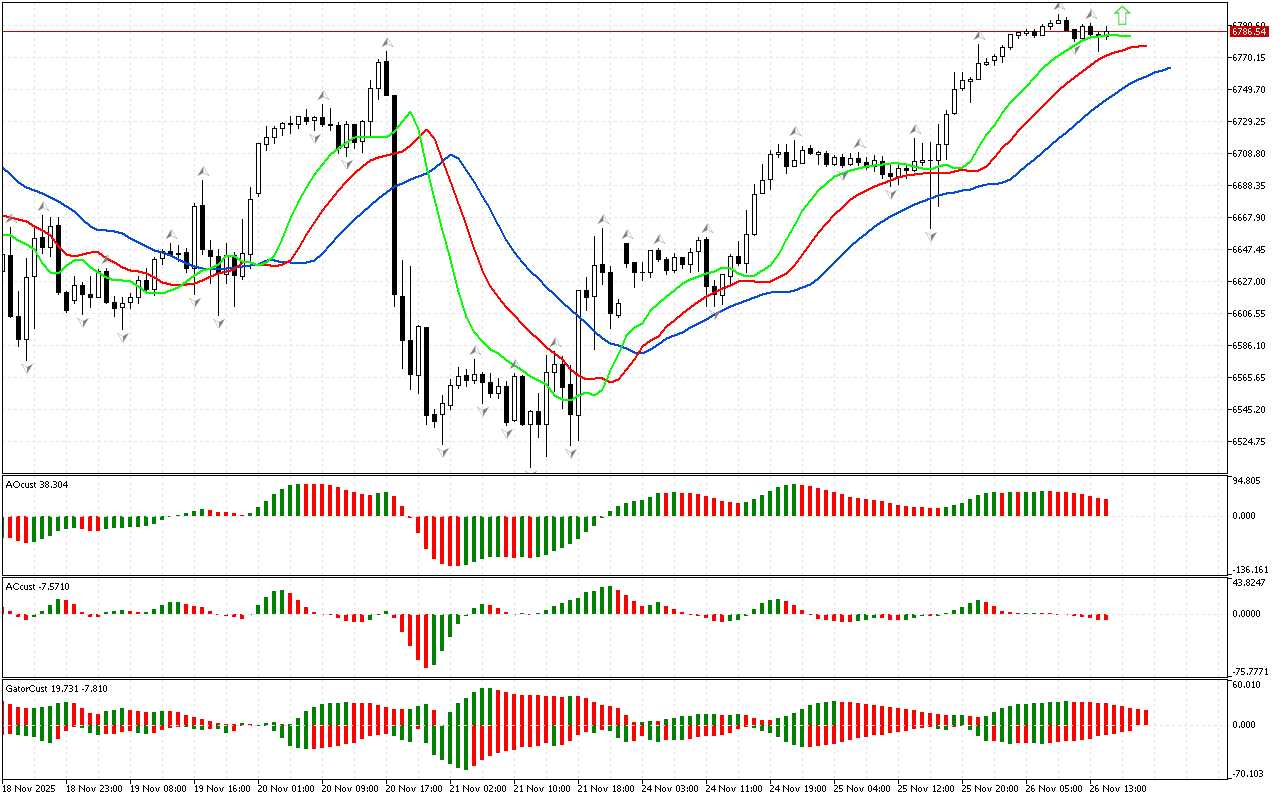Select the up fractal above the 19 Nov 16:00 candle
Image resolution: width=1280 pixels, height=800 pixels.
(203, 172)
